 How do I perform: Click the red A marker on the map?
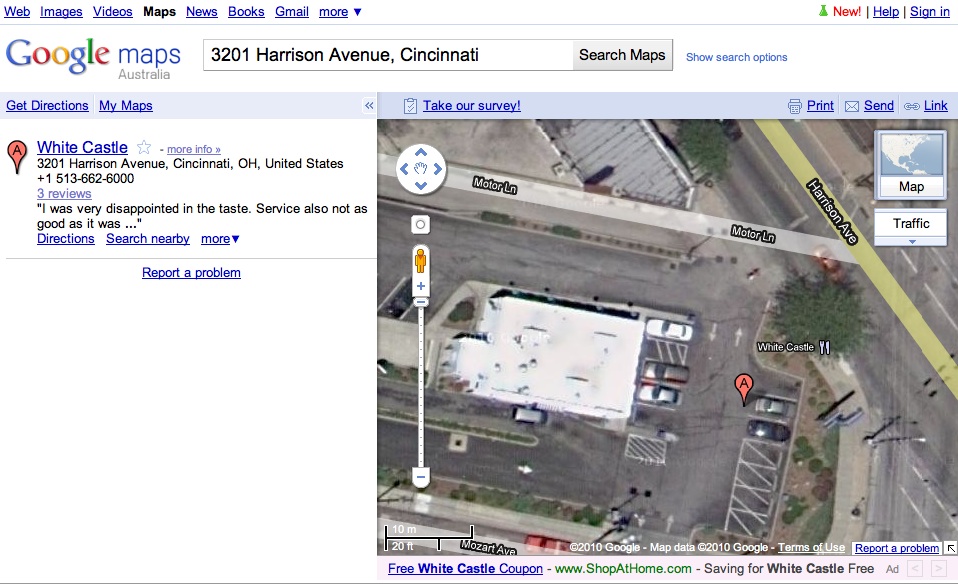pyautogui.click(x=744, y=389)
